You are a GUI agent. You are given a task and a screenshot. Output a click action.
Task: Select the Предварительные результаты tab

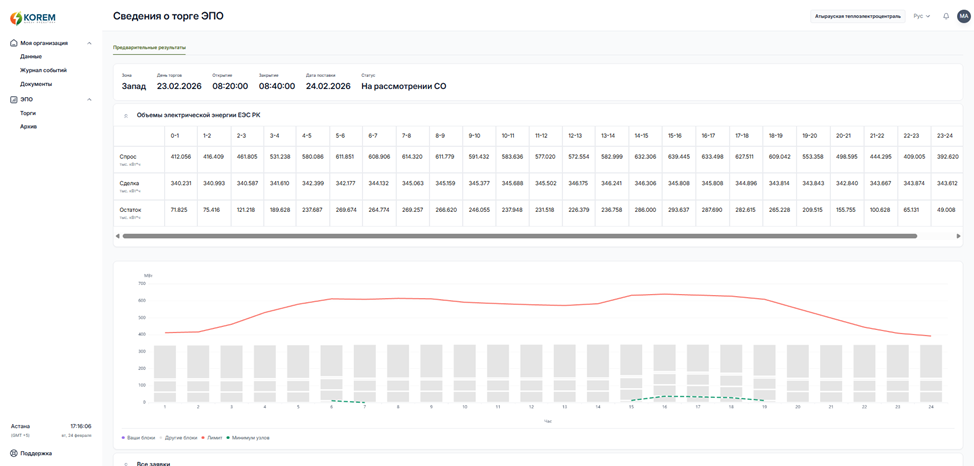pos(150,47)
